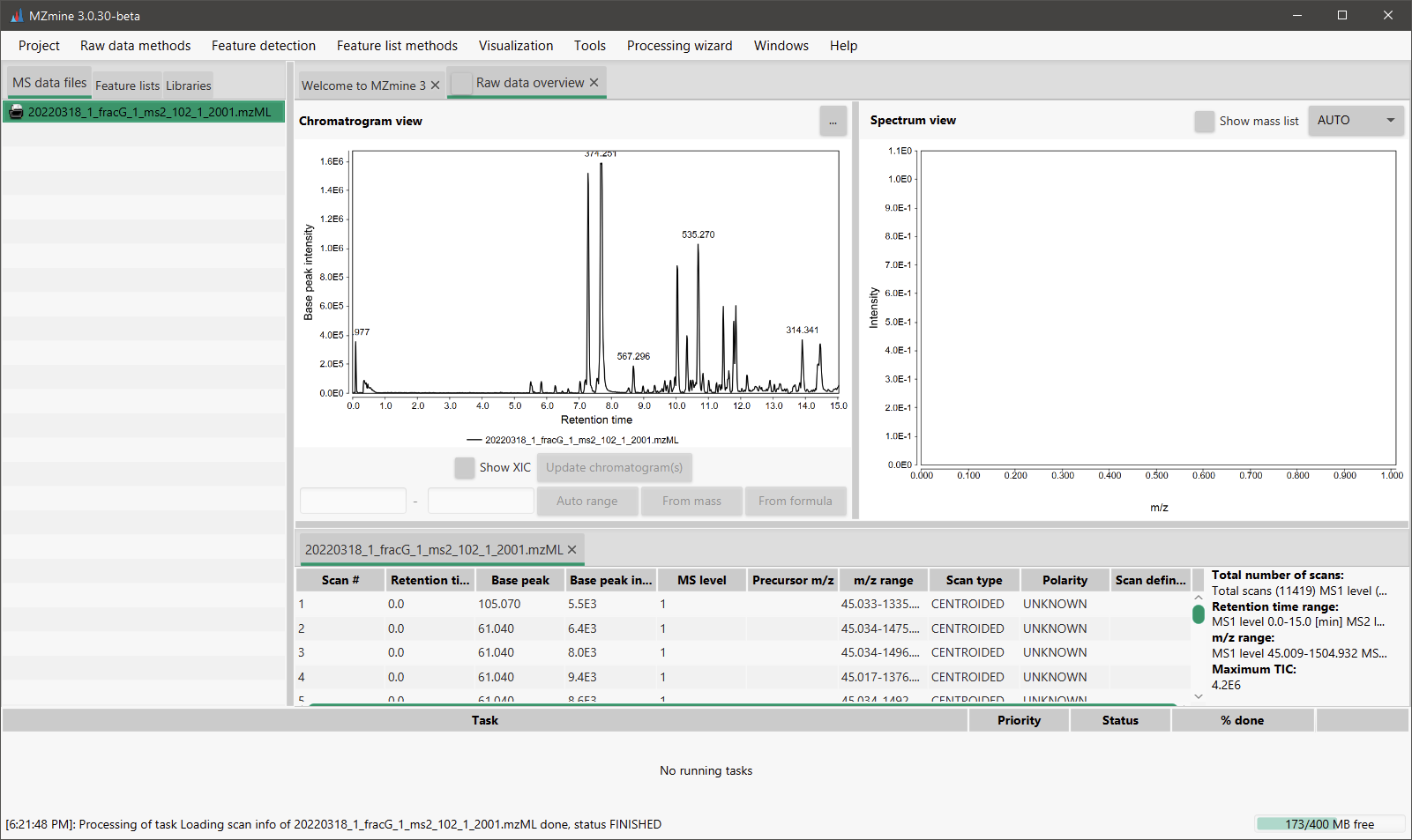The height and width of the screenshot is (840, 1412).
Task: Click the file icon beside the mzML filename
Action: (16, 112)
